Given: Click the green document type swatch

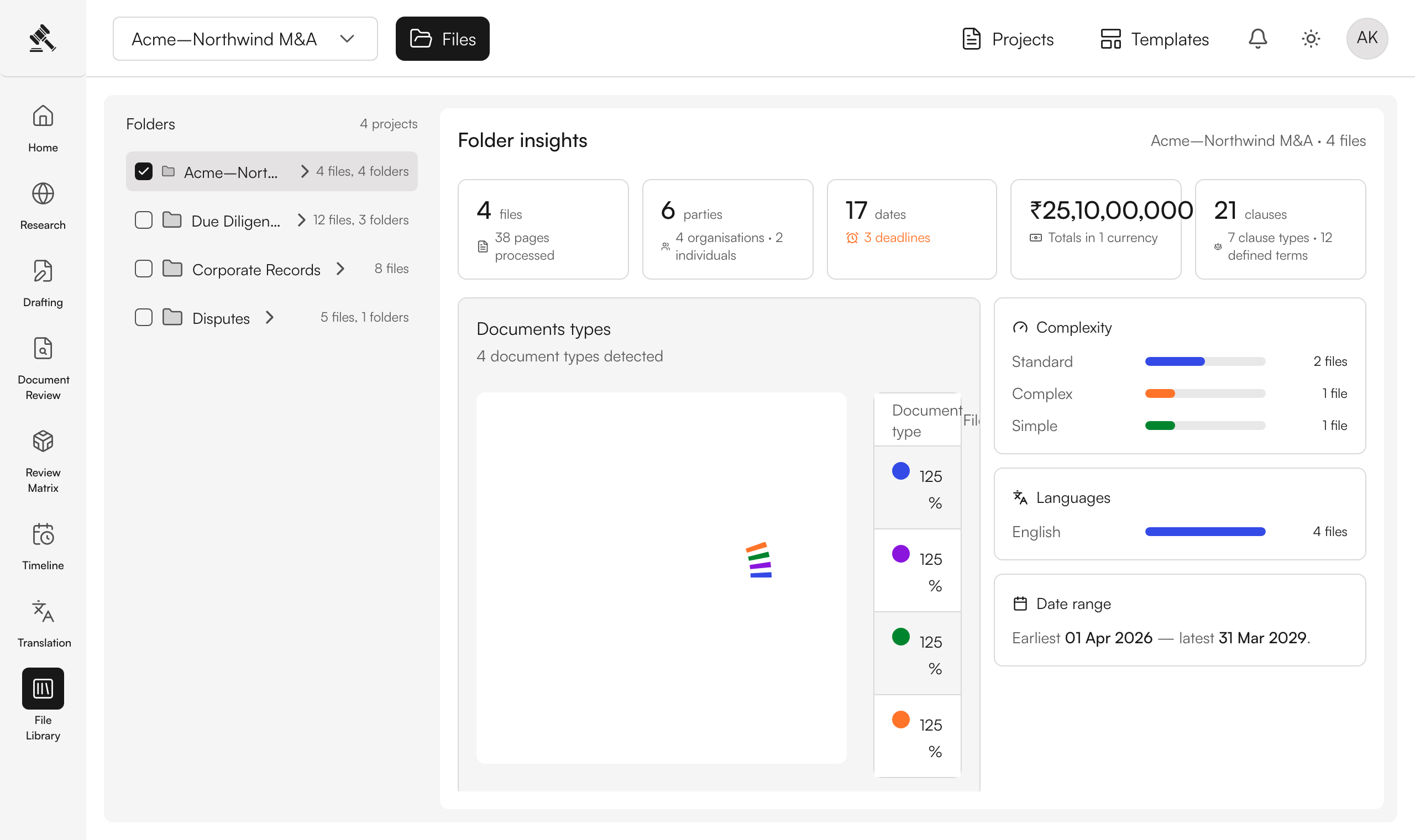Looking at the screenshot, I should (x=900, y=637).
